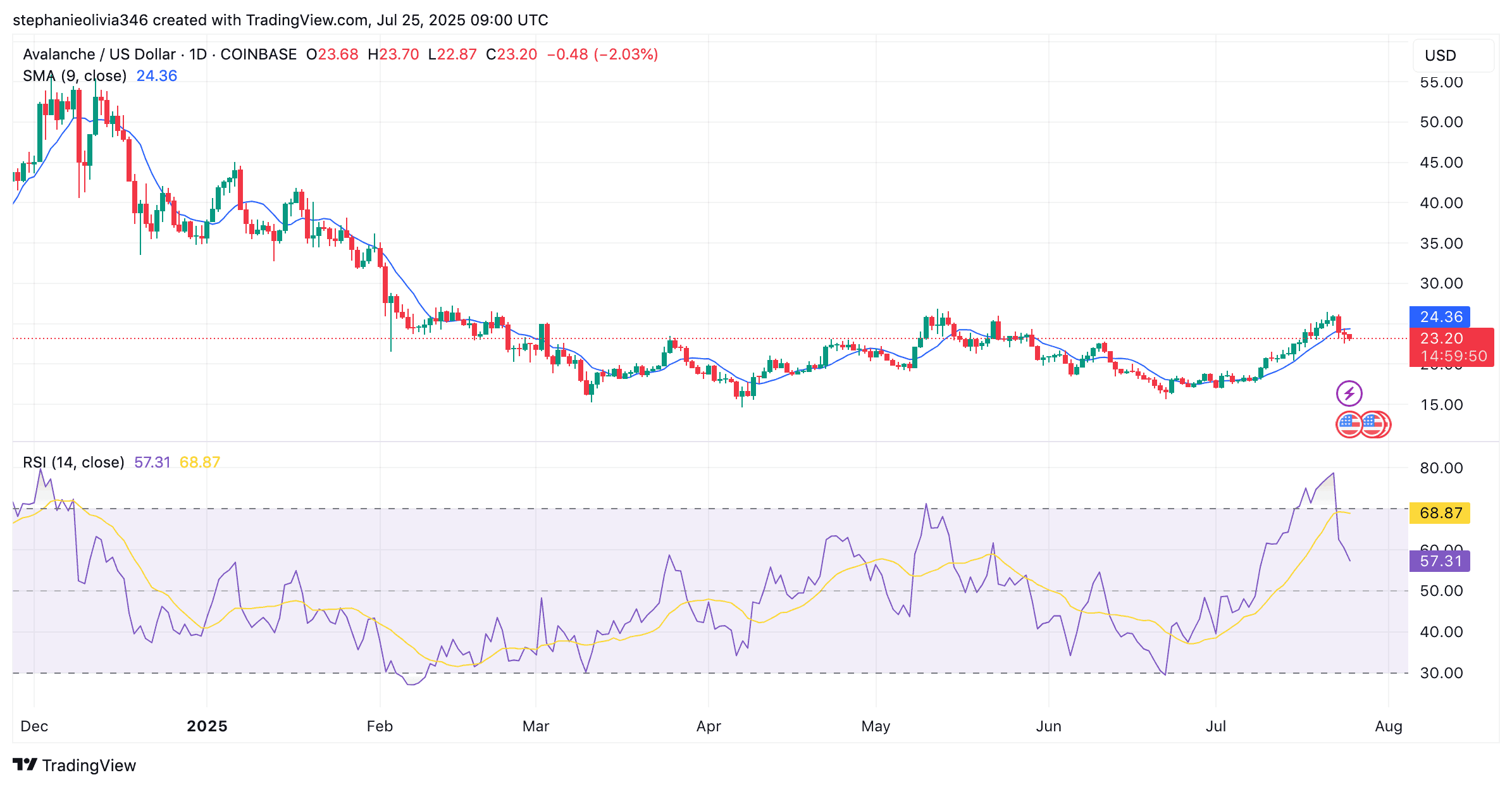Click the 2025 year marker on time axis
Screen dimensions: 1512x787
pyautogui.click(x=207, y=726)
